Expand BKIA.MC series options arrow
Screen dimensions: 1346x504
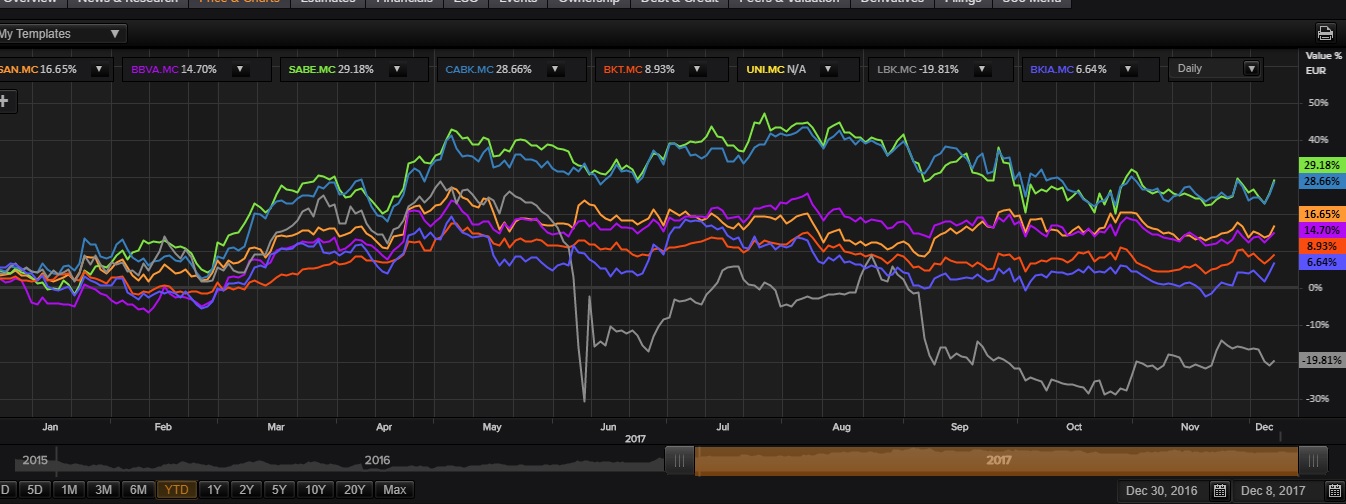click(x=1130, y=69)
